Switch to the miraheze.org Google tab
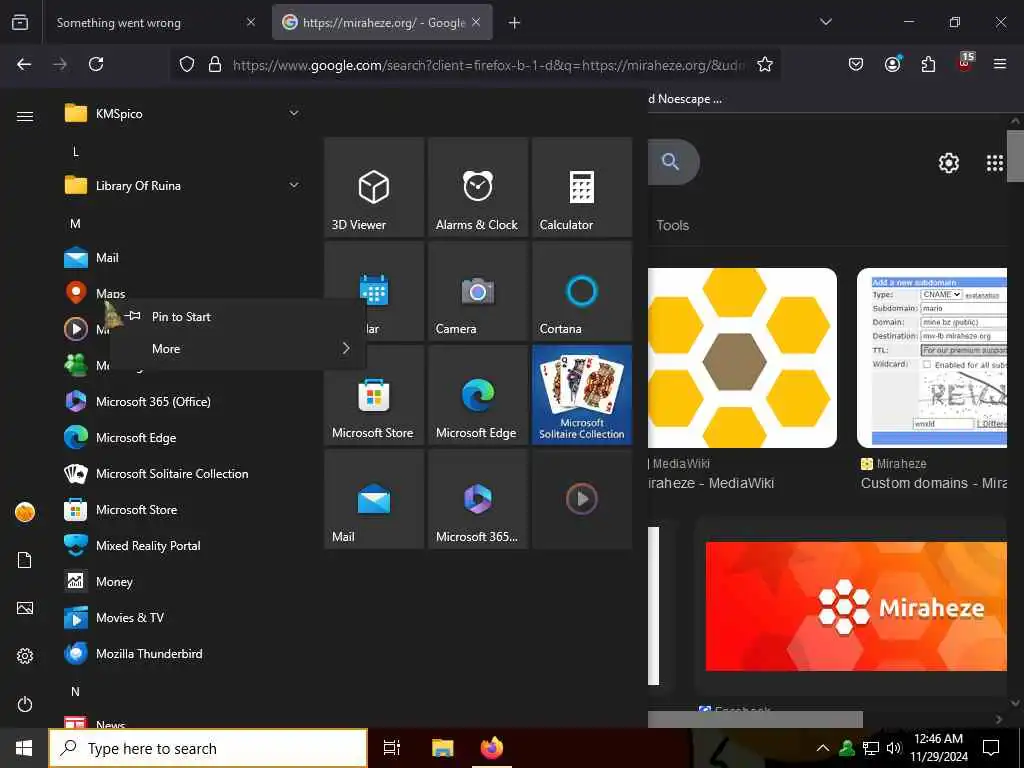Screen dimensions: 1024x768 (382, 23)
